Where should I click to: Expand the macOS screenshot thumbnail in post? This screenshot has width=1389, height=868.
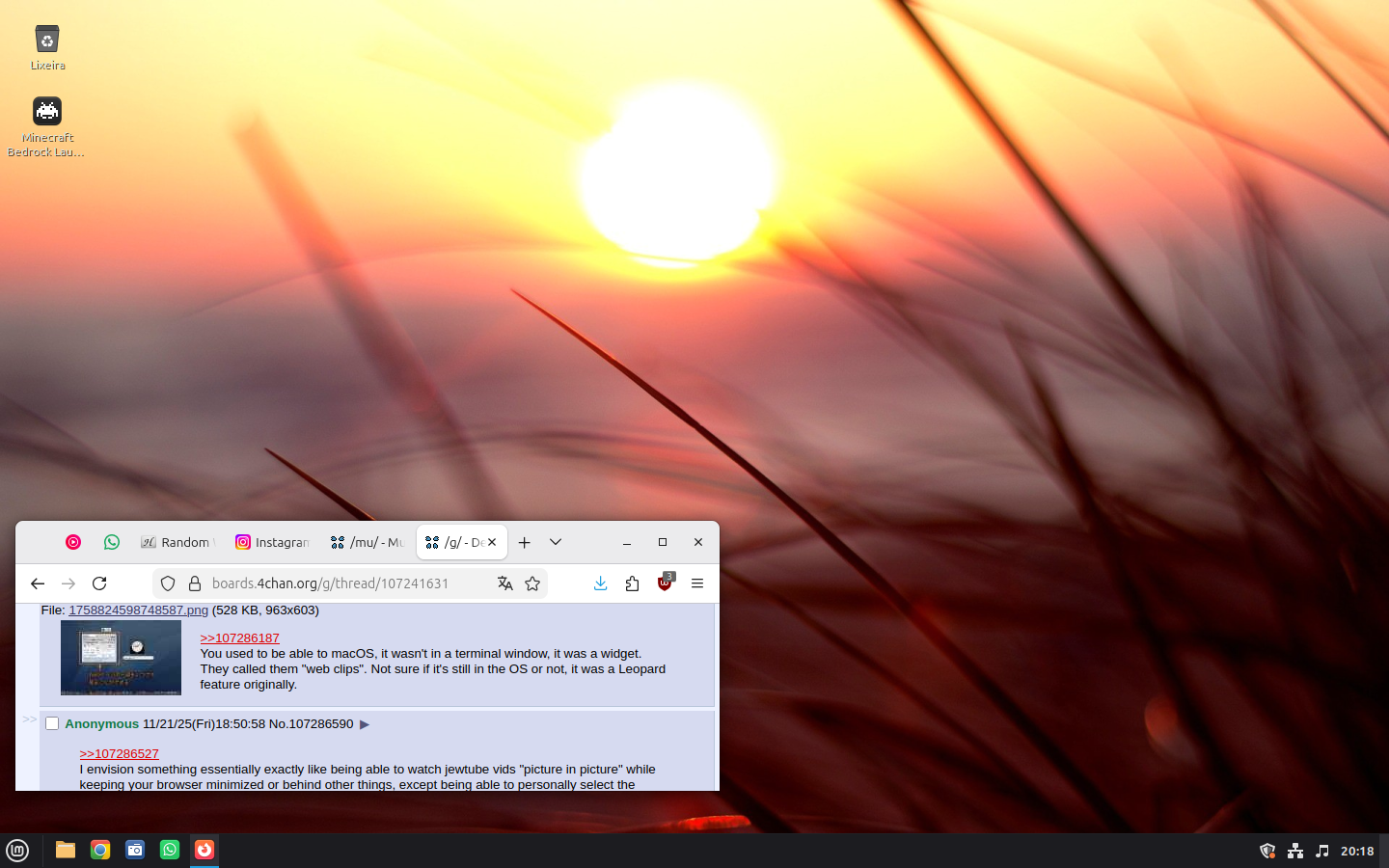(x=121, y=658)
